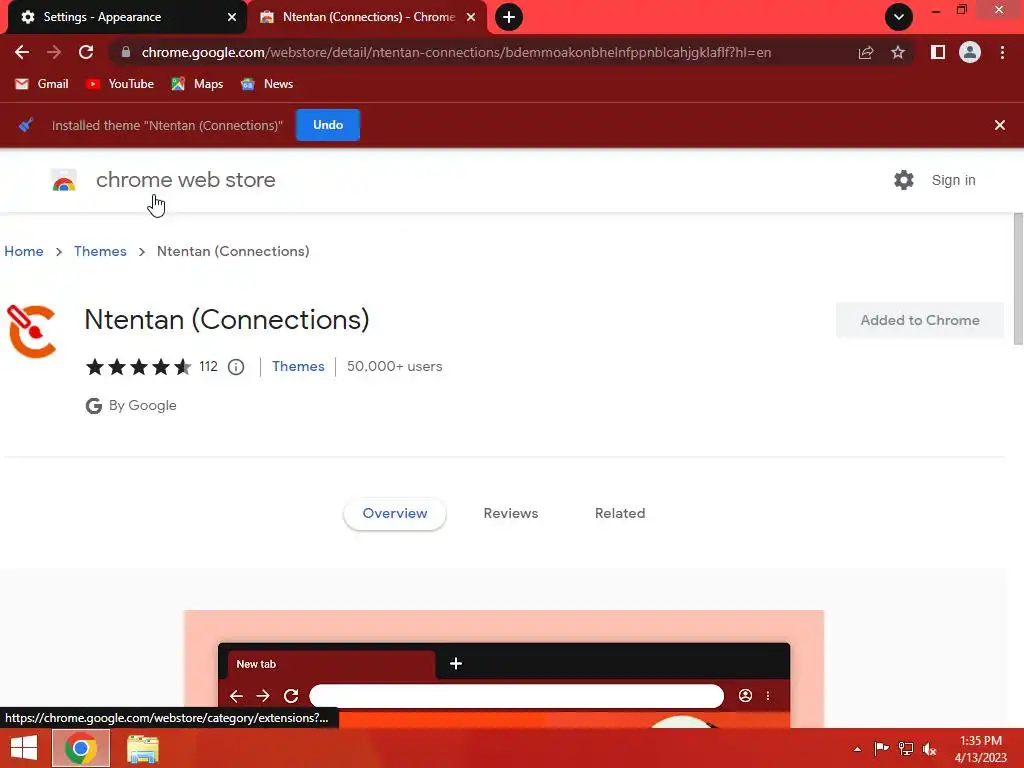Click the address bar URL
Screen dimensions: 1024x768
[456, 52]
